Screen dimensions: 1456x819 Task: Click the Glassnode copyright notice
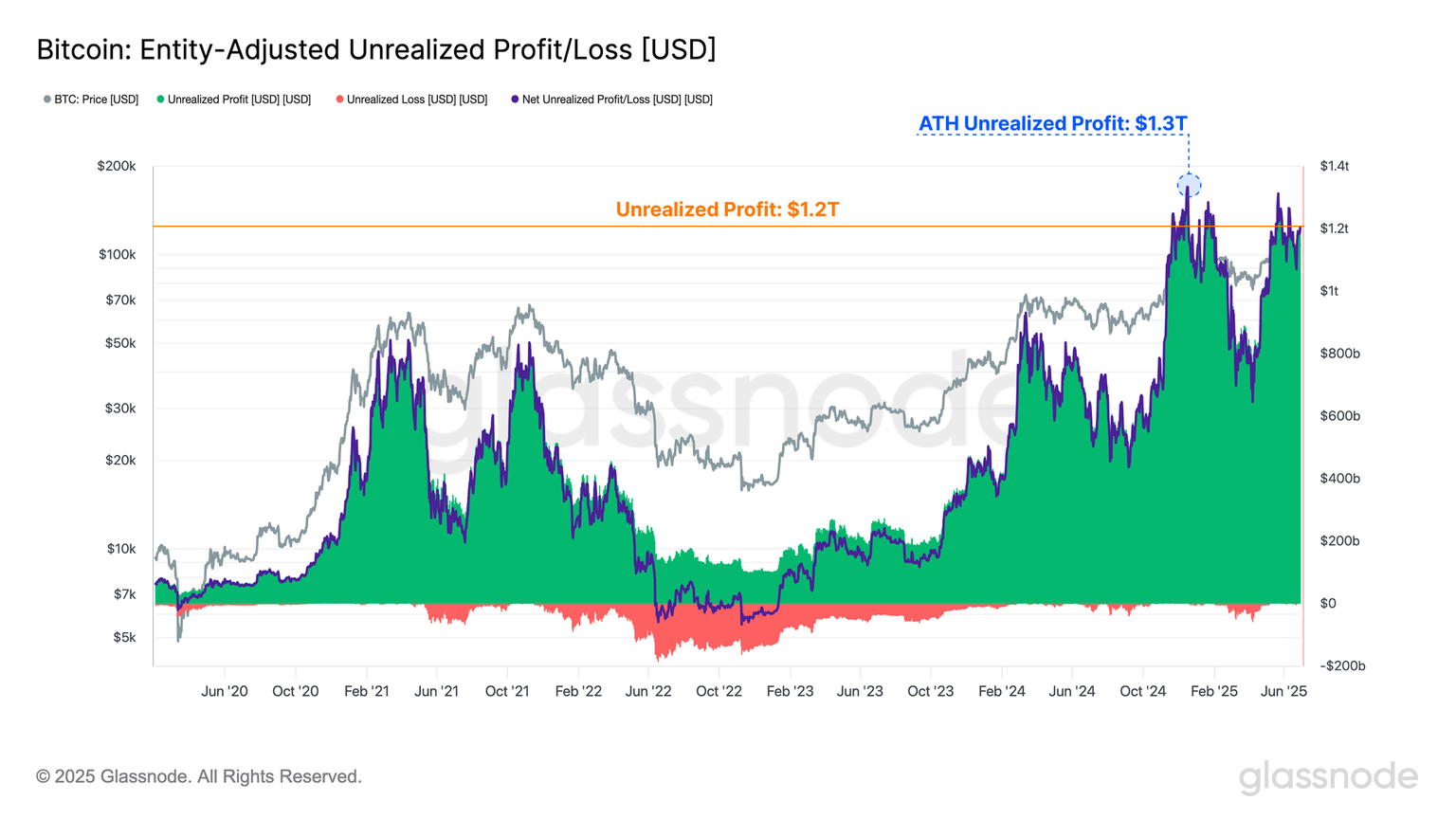click(199, 777)
